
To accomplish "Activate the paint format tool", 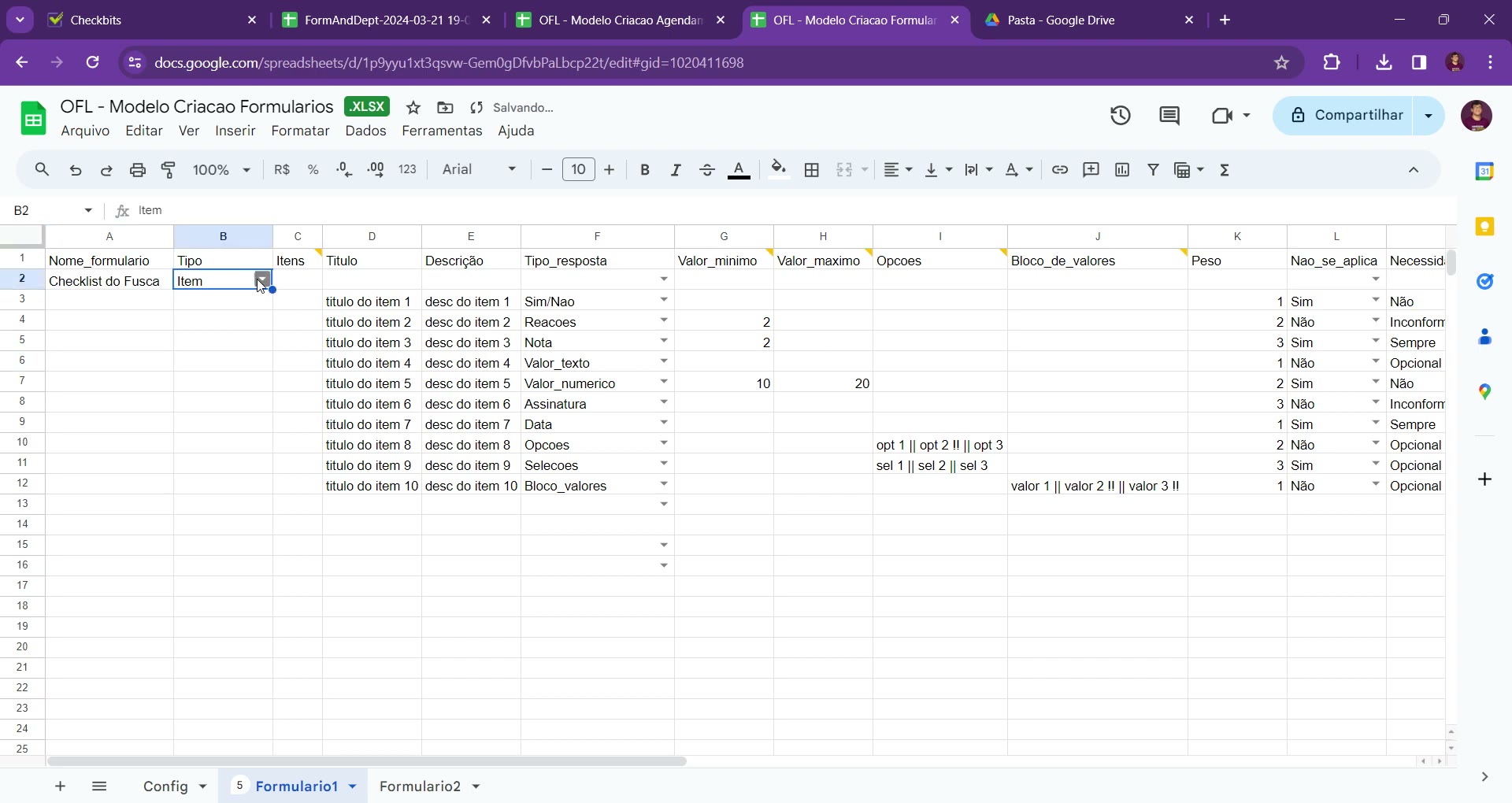I will click(169, 169).
